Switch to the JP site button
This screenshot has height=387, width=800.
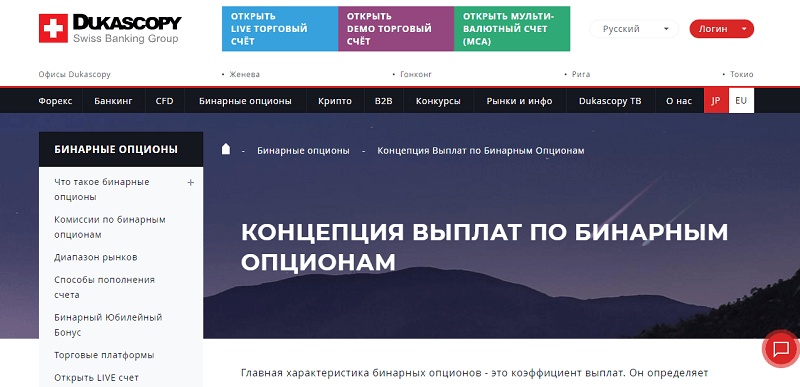coord(716,100)
